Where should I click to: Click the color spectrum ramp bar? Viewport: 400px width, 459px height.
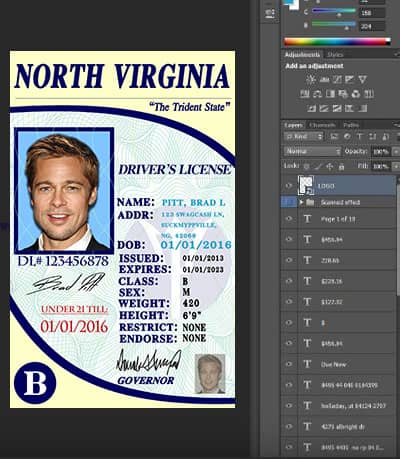[x=337, y=42]
